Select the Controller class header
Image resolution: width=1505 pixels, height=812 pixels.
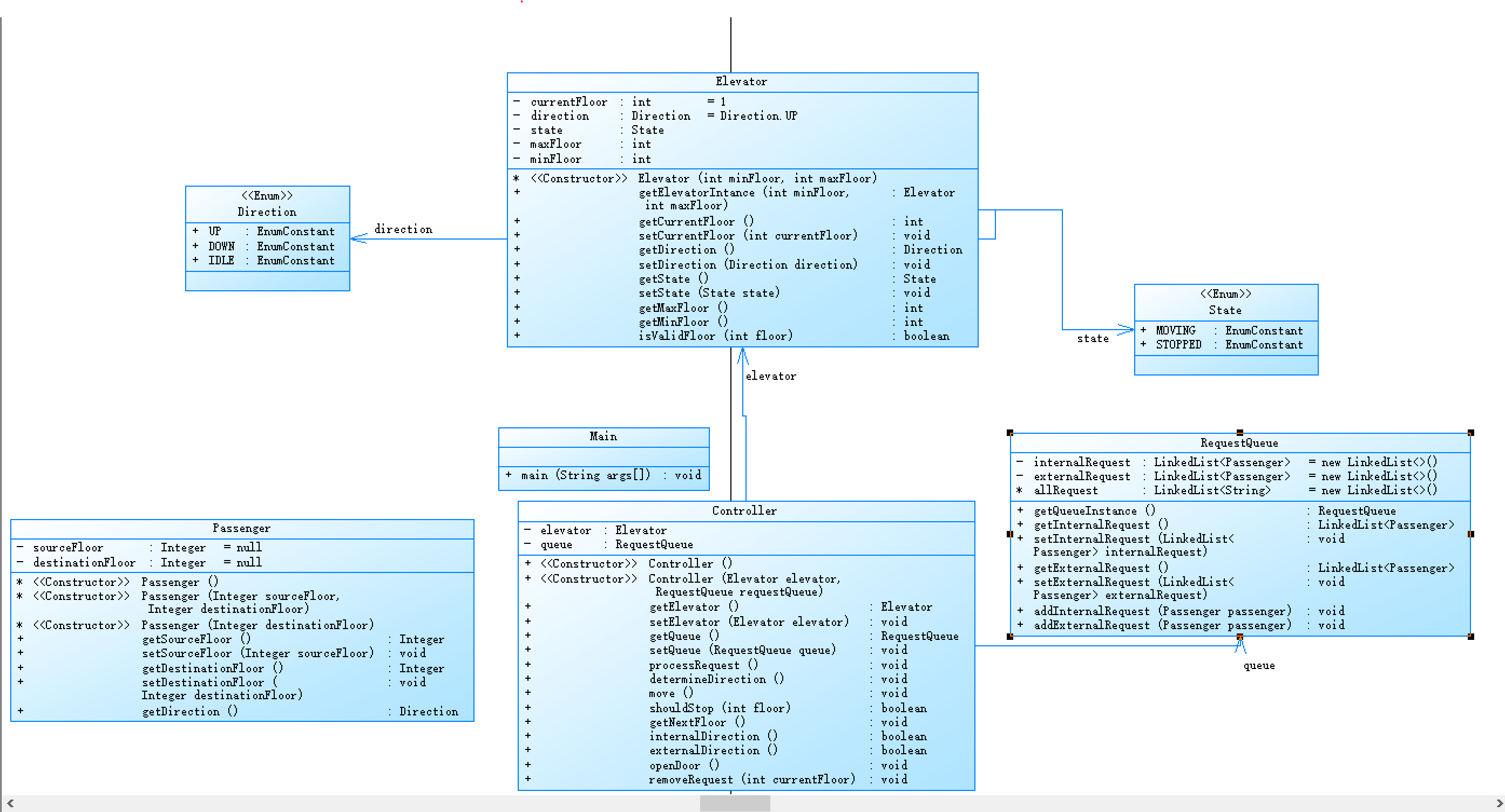tap(744, 511)
